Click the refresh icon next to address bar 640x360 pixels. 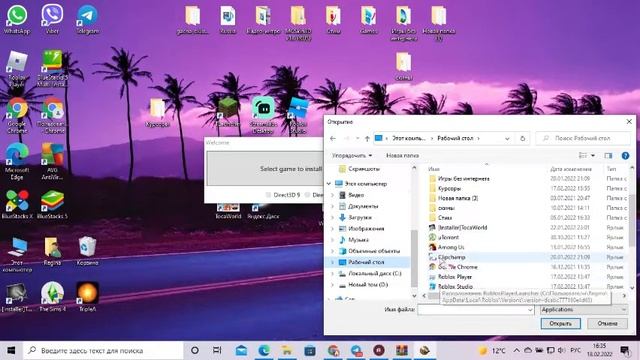tap(522, 138)
